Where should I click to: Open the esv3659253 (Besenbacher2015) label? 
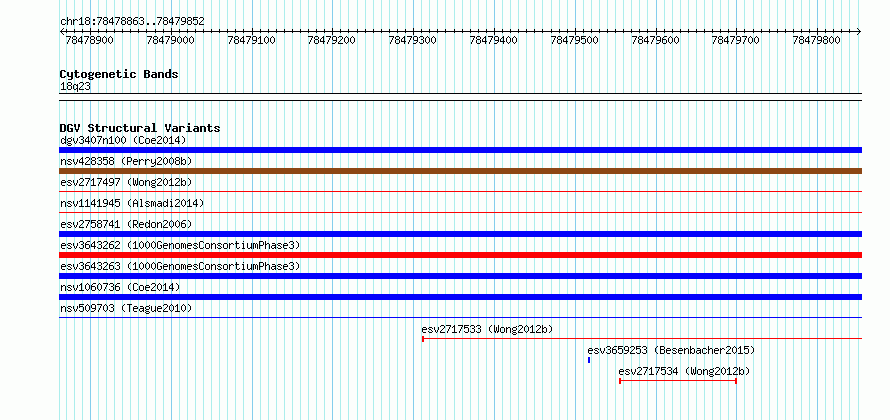[671, 350]
